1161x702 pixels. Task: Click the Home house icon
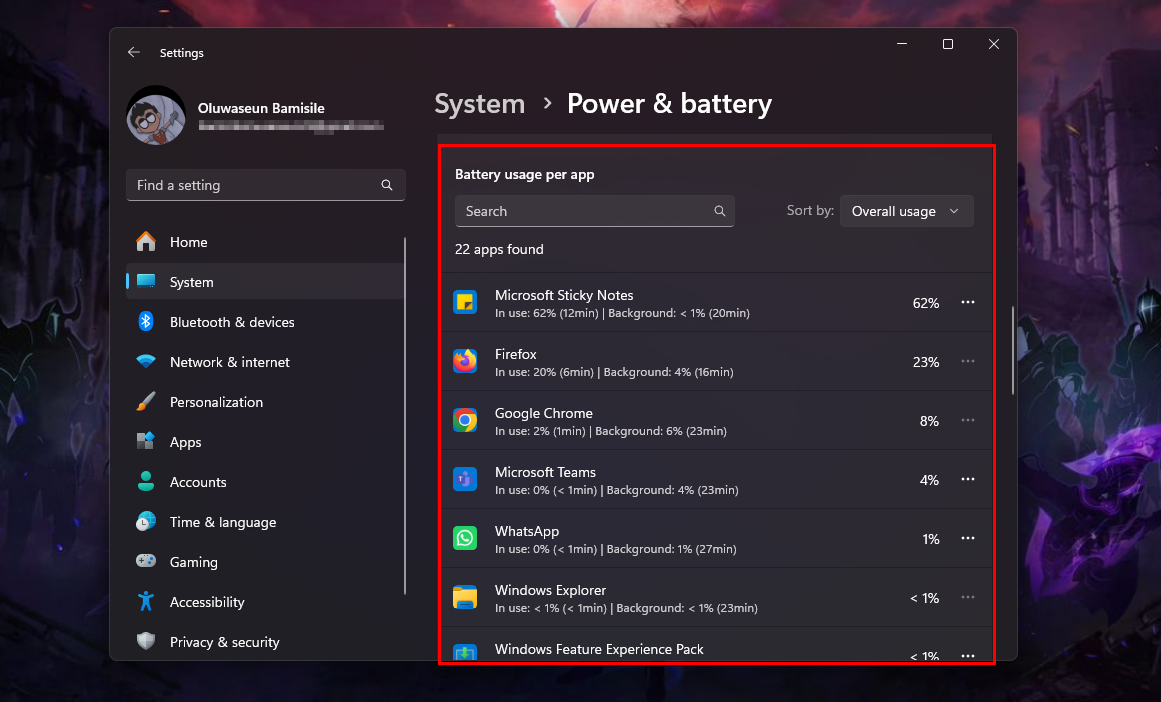(146, 241)
